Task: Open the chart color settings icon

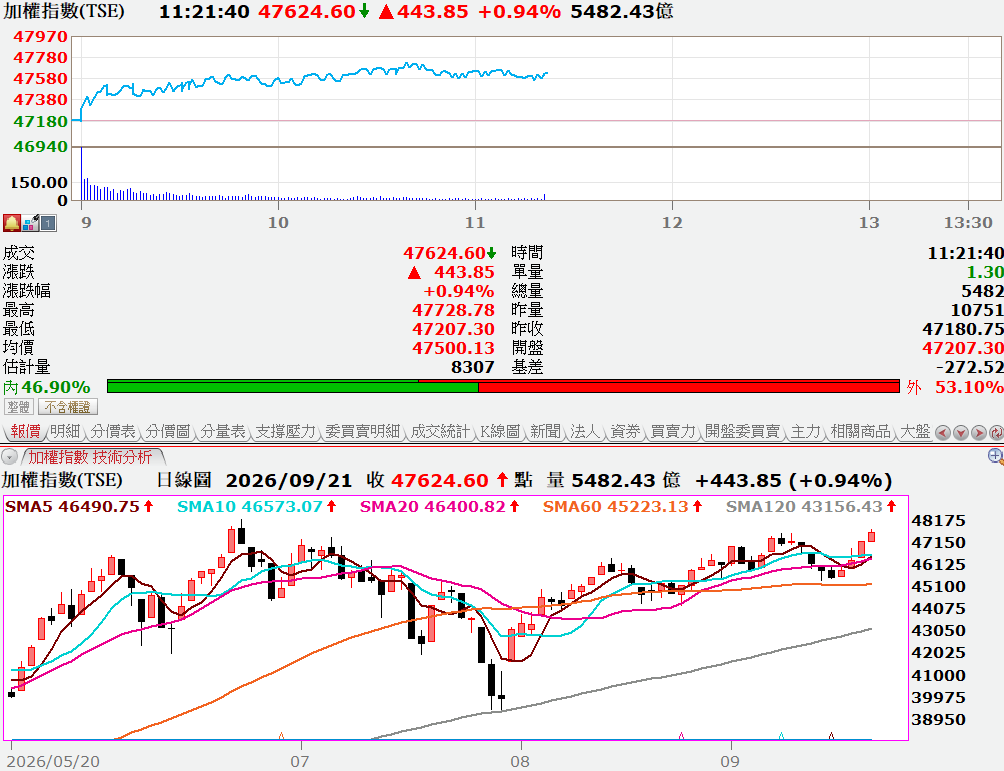Action: pyautogui.click(x=30, y=223)
